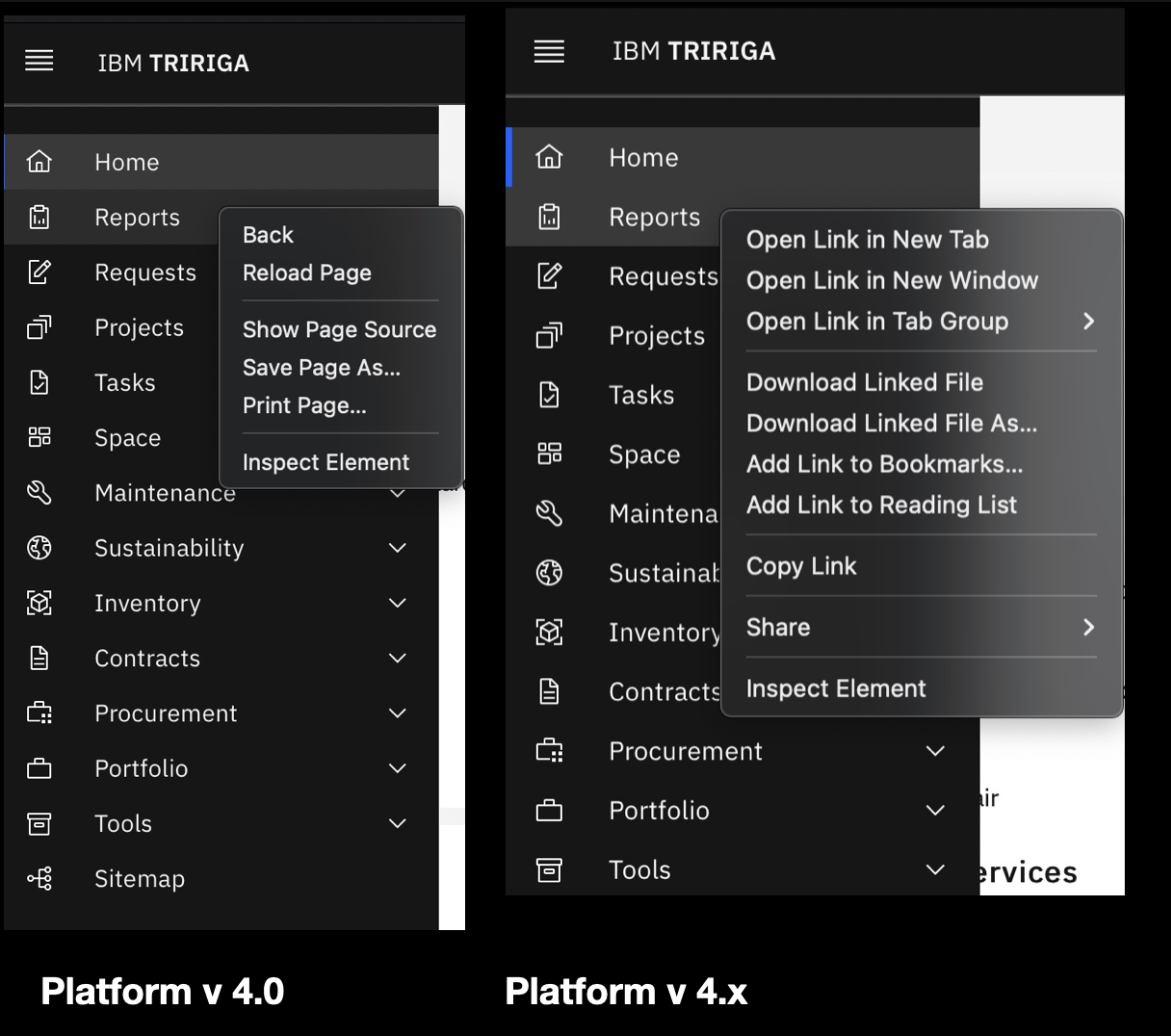Click Requests edit icon in v 4.0 panel
Viewport: 1171px width, 1036px height.
pyautogui.click(x=39, y=272)
